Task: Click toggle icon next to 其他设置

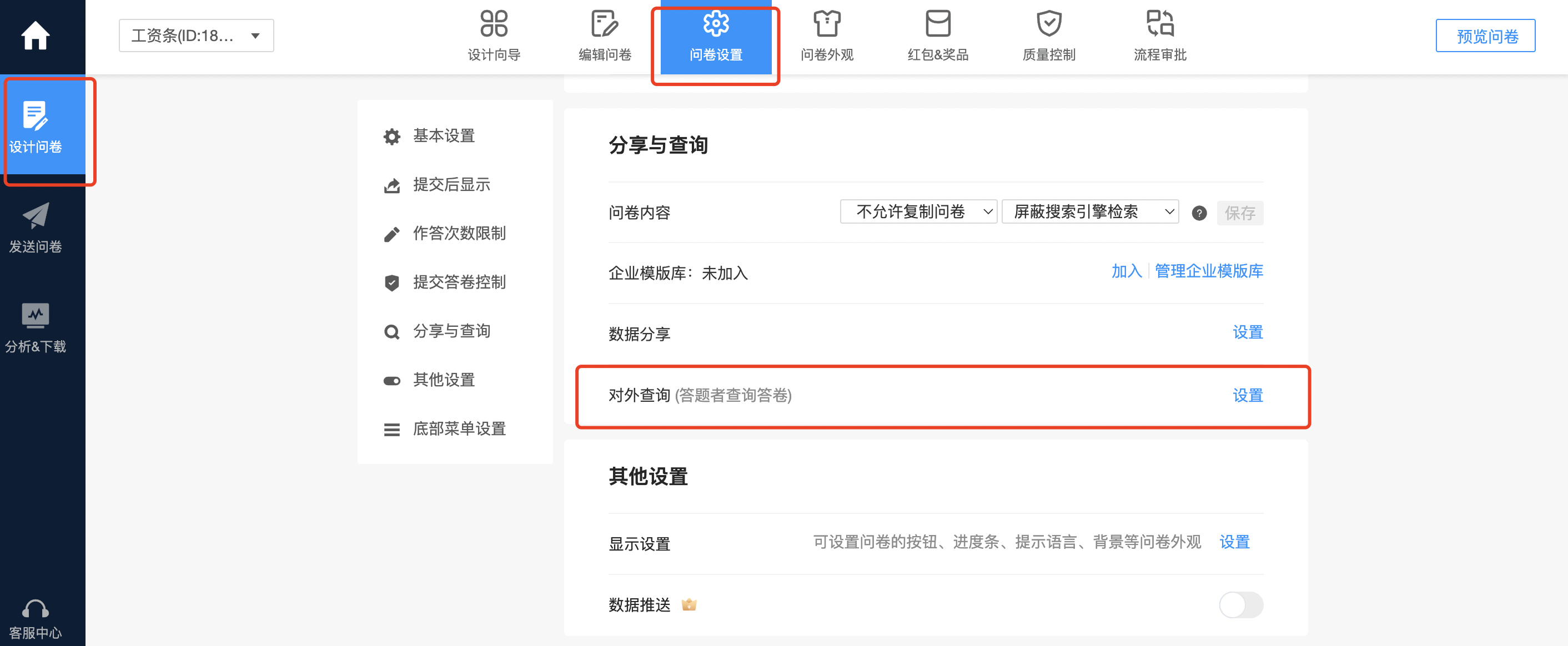Action: [391, 381]
